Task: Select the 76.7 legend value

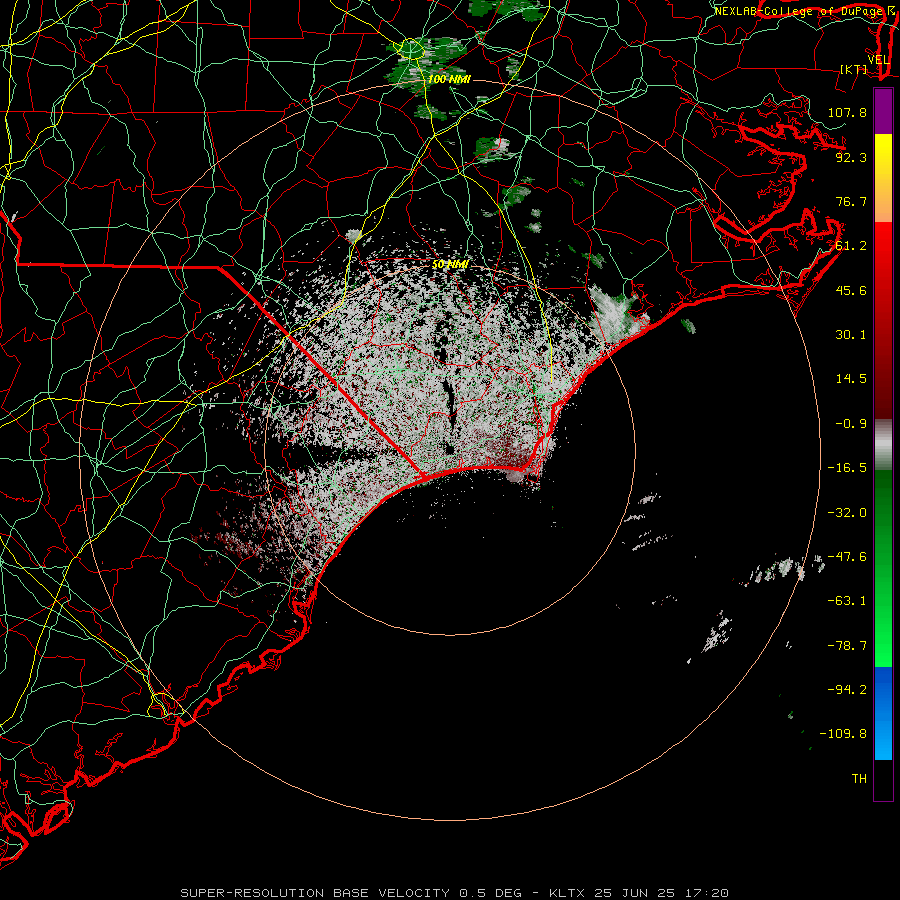Action: pos(851,201)
